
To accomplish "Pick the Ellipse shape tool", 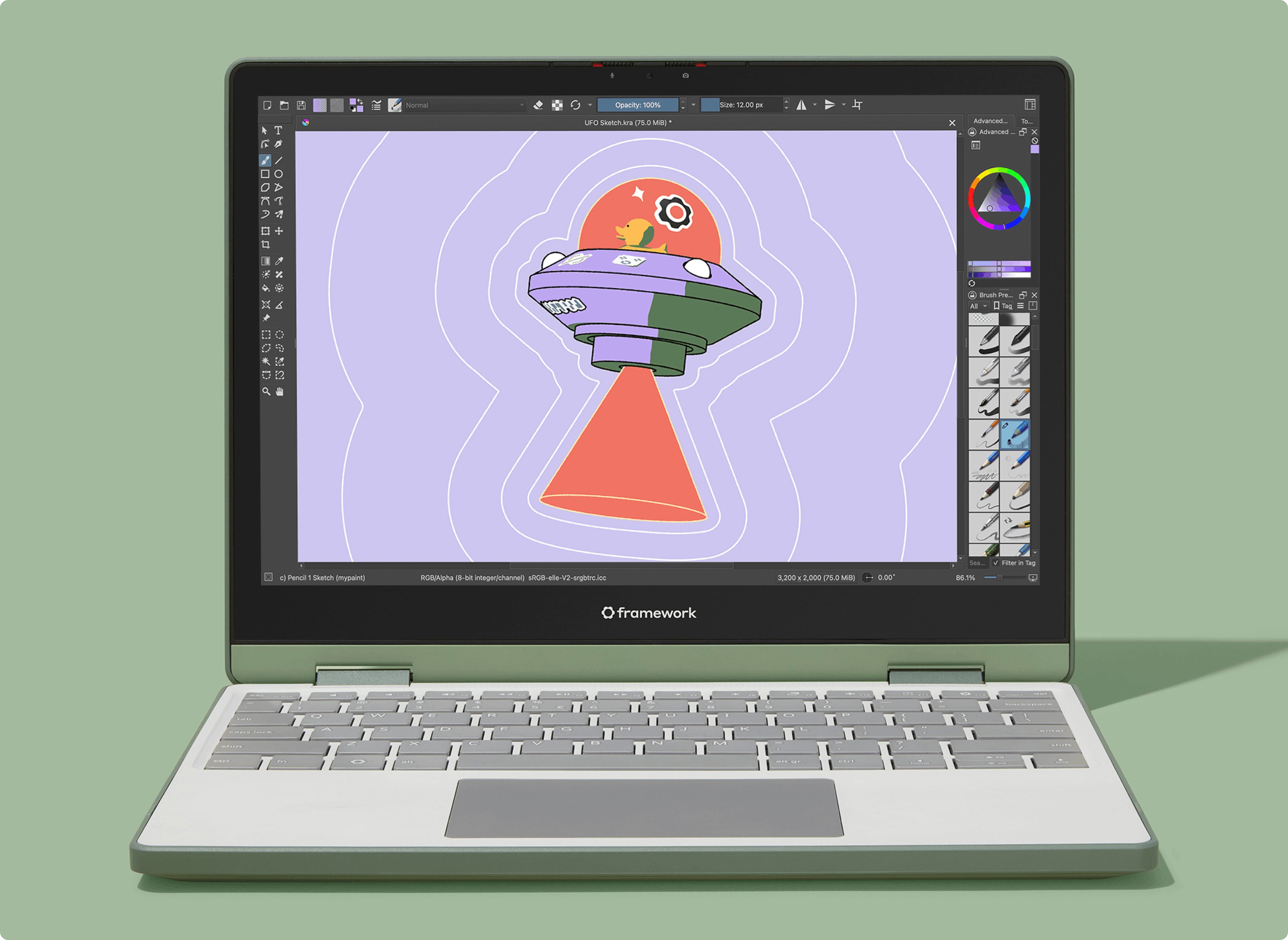I will pos(279,174).
